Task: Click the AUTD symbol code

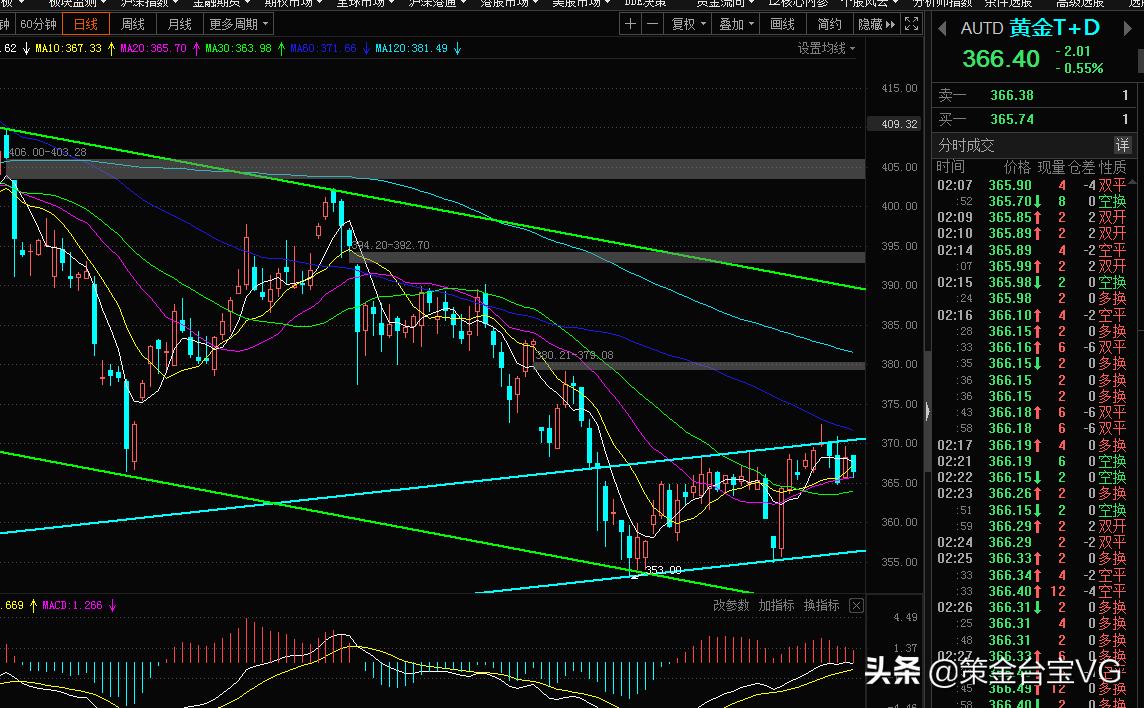Action: [x=982, y=28]
